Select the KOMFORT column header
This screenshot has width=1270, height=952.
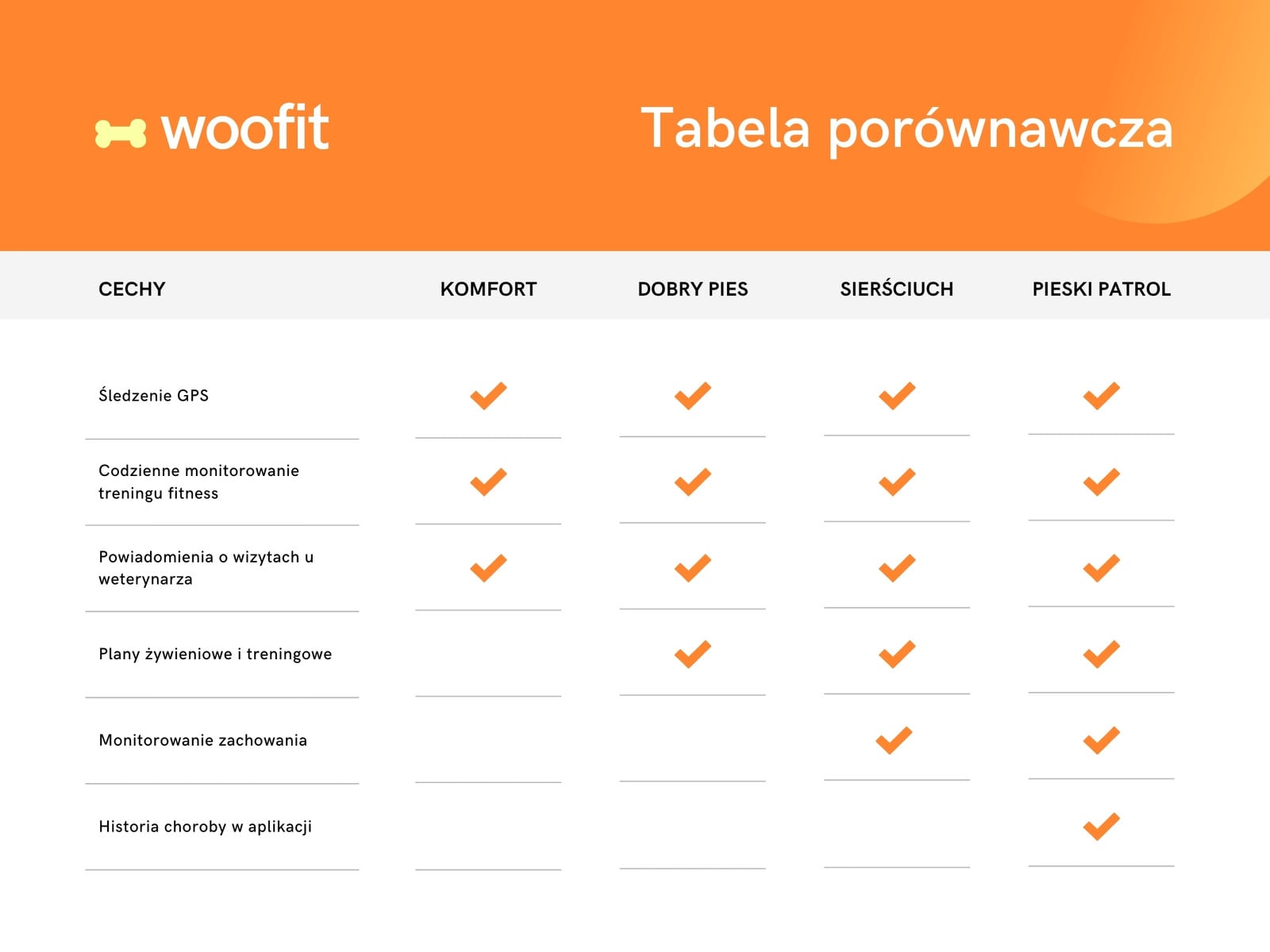point(488,289)
